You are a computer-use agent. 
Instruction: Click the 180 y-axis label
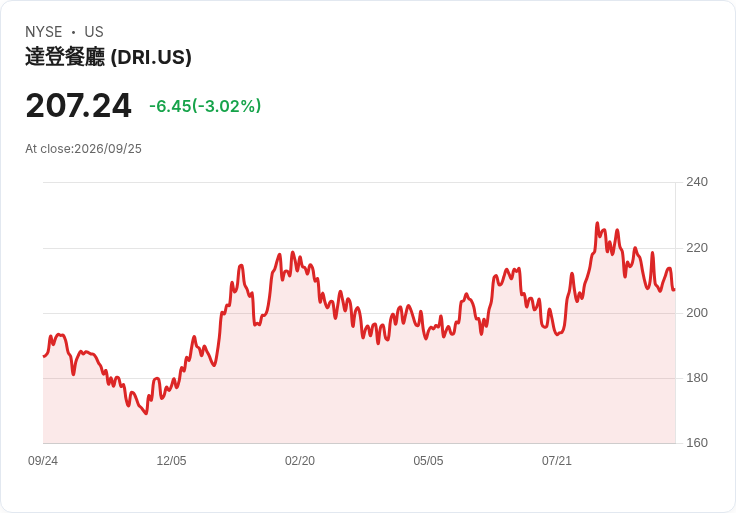click(x=697, y=378)
